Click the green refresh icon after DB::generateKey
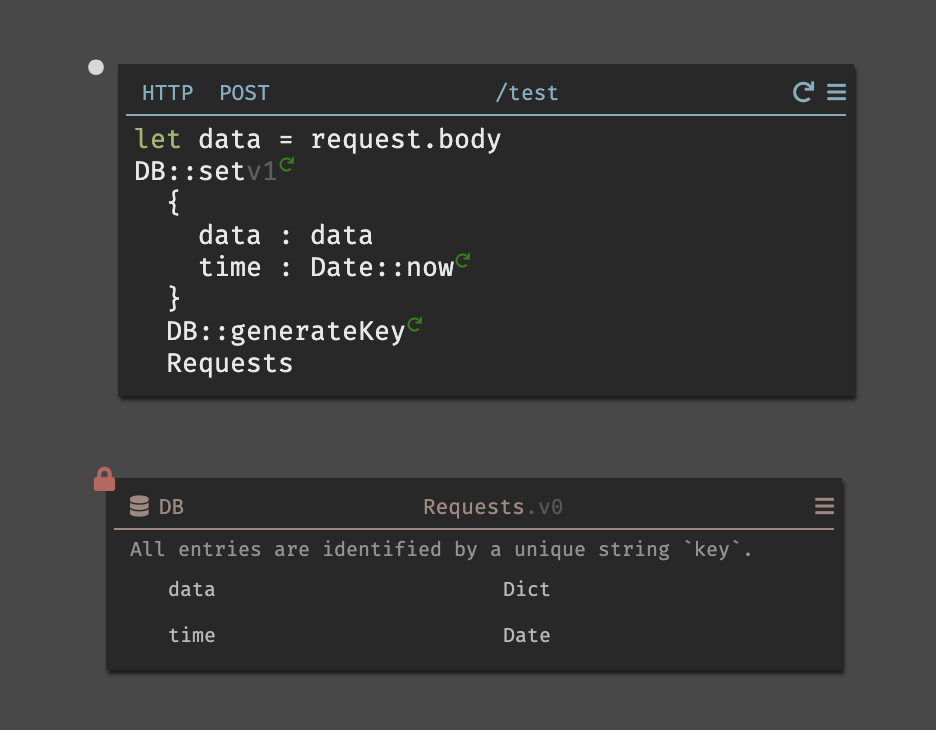 pyautogui.click(x=415, y=325)
